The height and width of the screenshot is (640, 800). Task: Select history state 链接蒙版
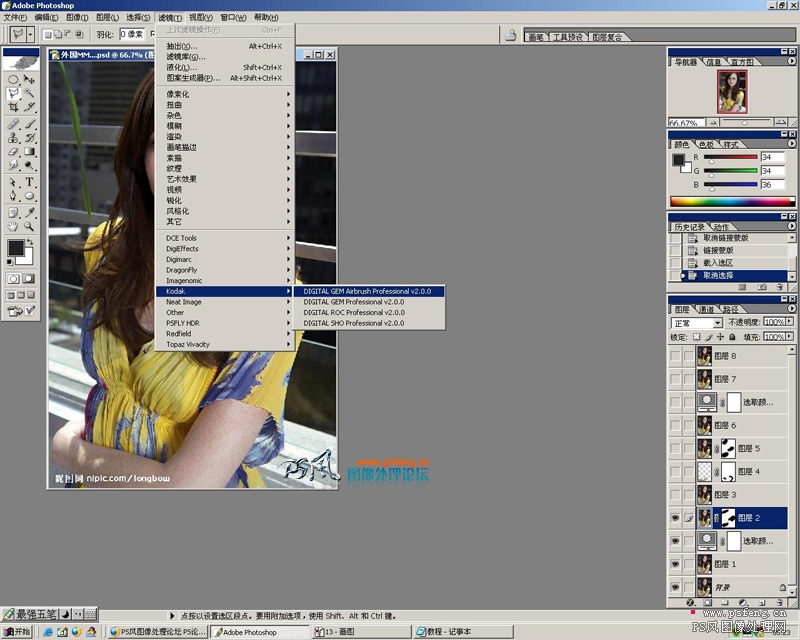pyautogui.click(x=735, y=251)
